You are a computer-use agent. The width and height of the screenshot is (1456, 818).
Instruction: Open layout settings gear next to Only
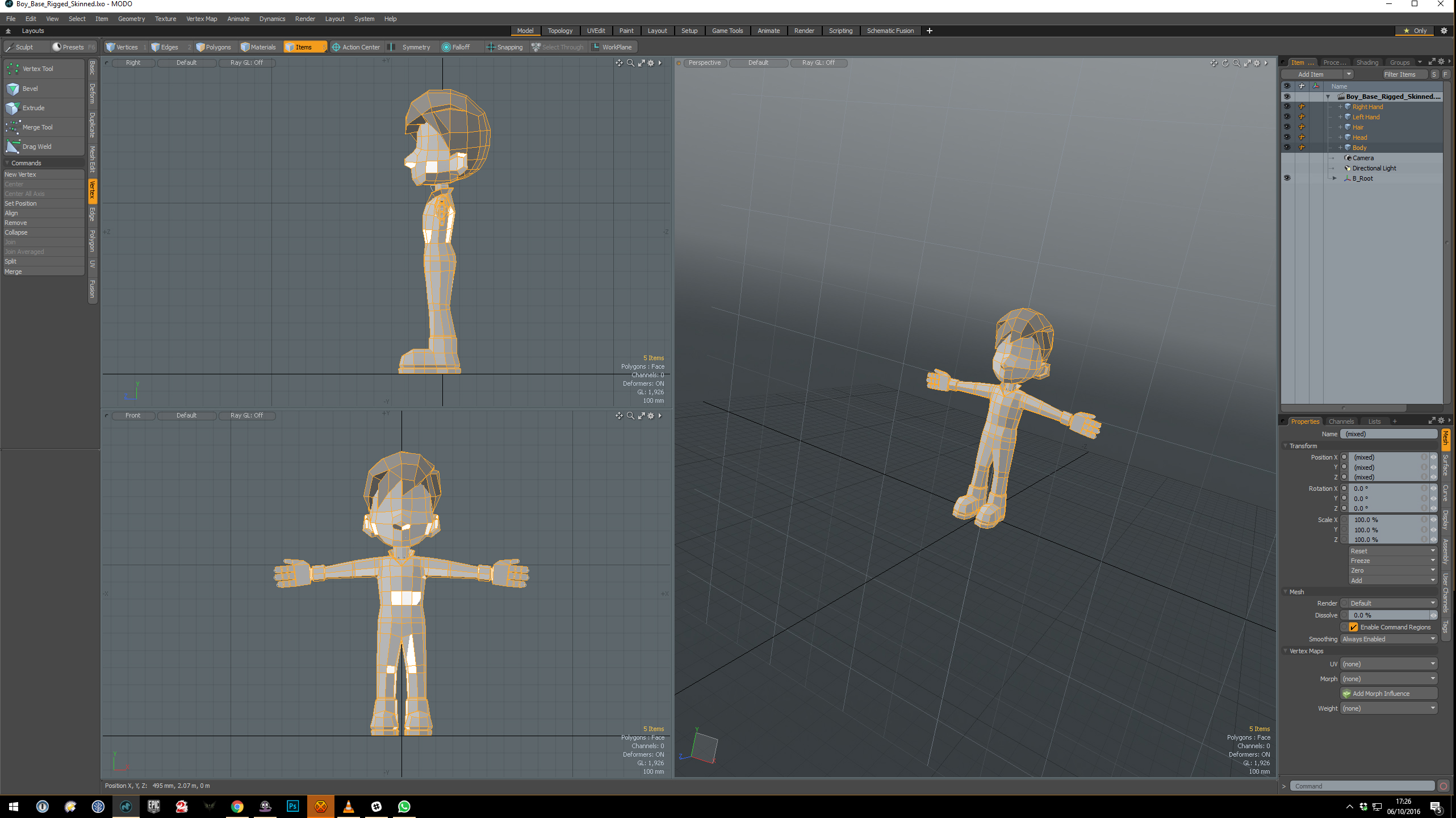[x=1444, y=31]
